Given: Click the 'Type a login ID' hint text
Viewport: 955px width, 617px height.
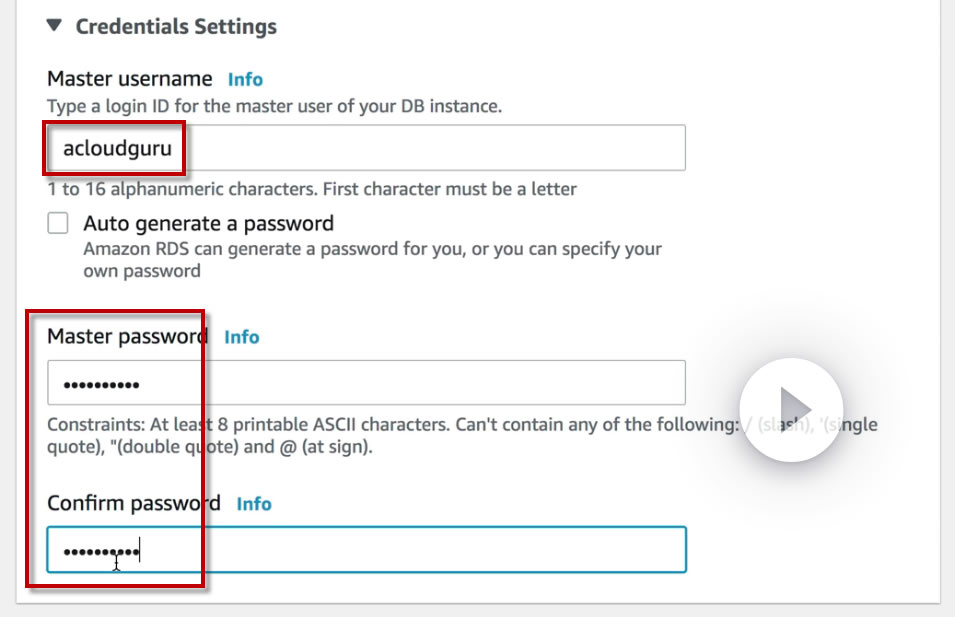Looking at the screenshot, I should 274,106.
